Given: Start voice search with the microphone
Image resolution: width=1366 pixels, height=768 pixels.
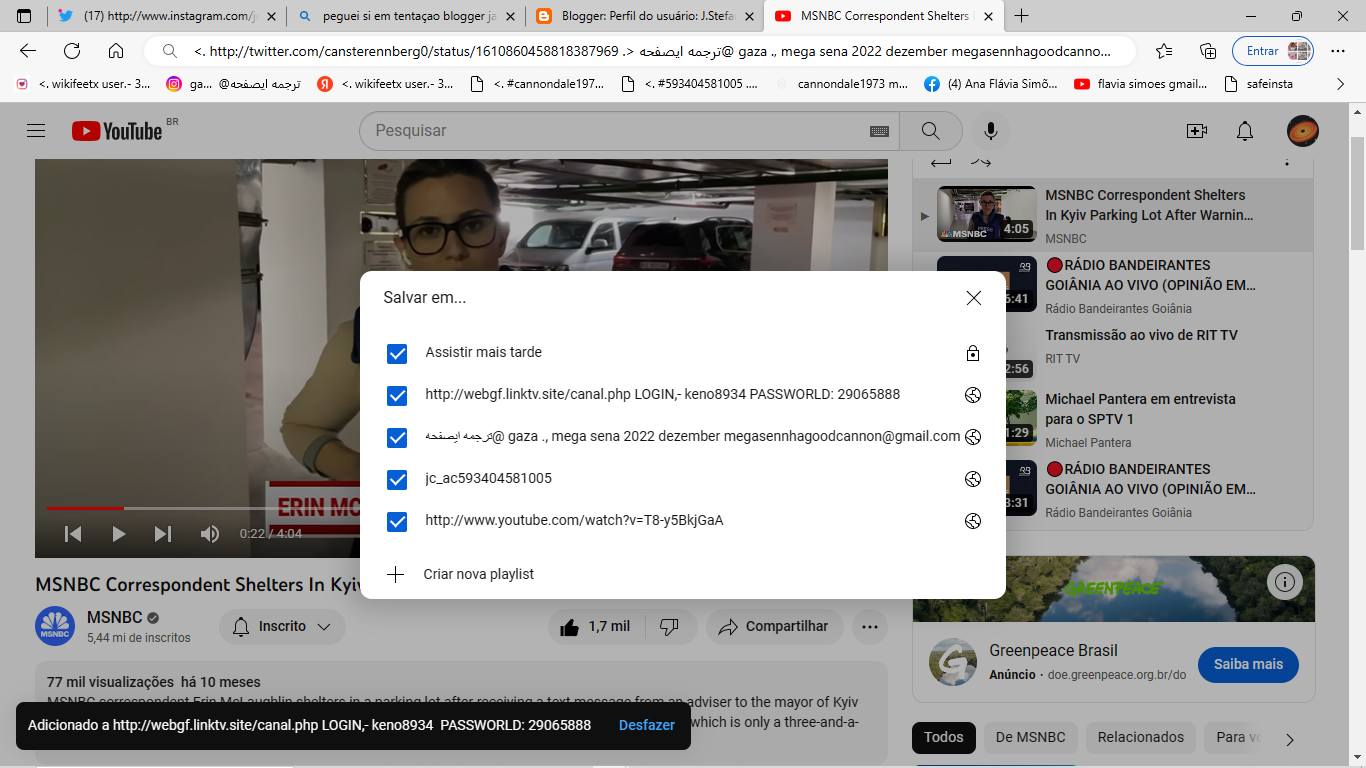Looking at the screenshot, I should tap(990, 131).
